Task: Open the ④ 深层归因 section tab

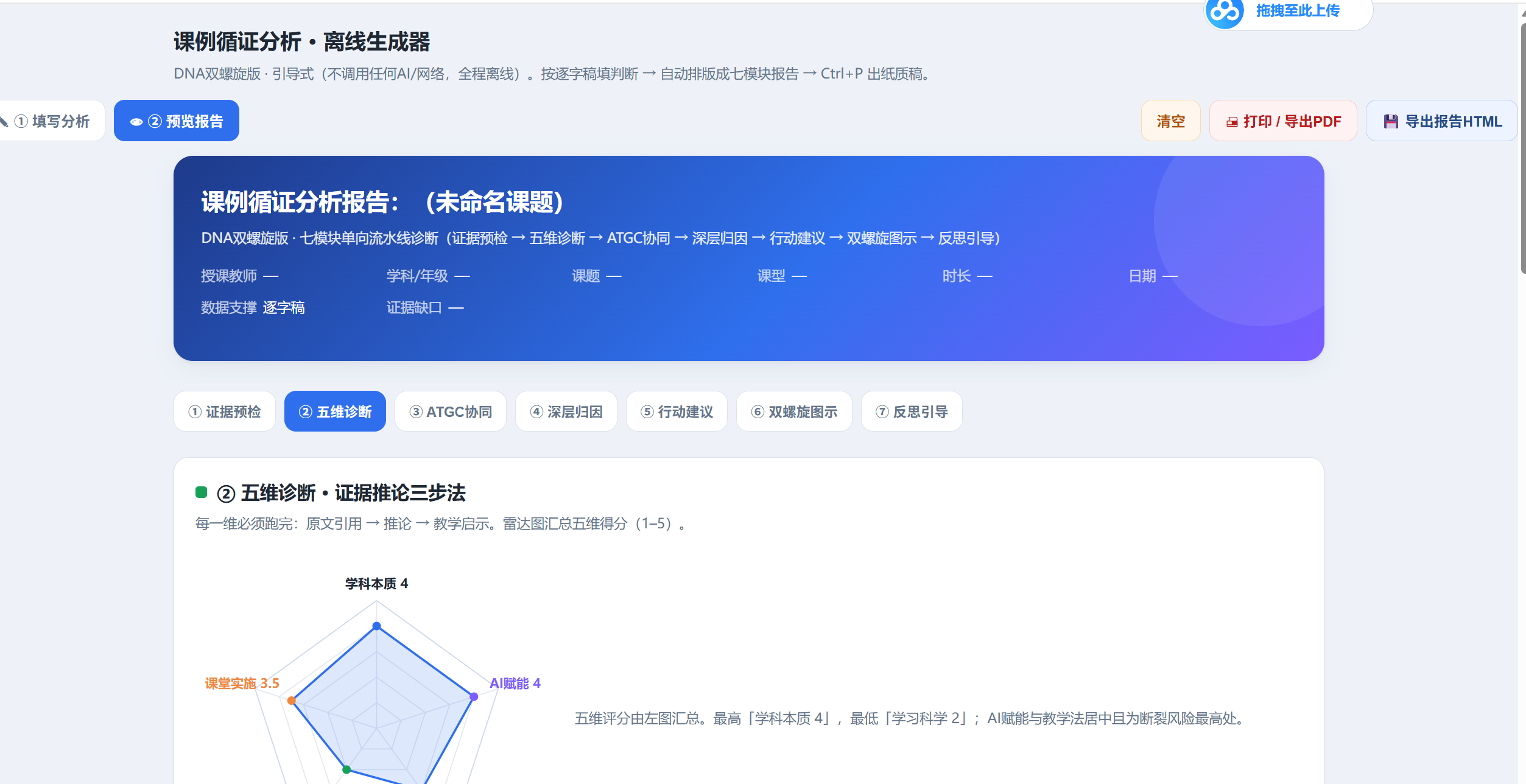Action: (566, 411)
